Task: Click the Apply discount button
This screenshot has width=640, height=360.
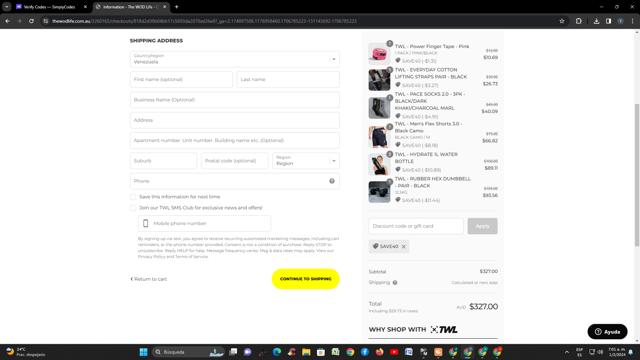Action: (482, 226)
